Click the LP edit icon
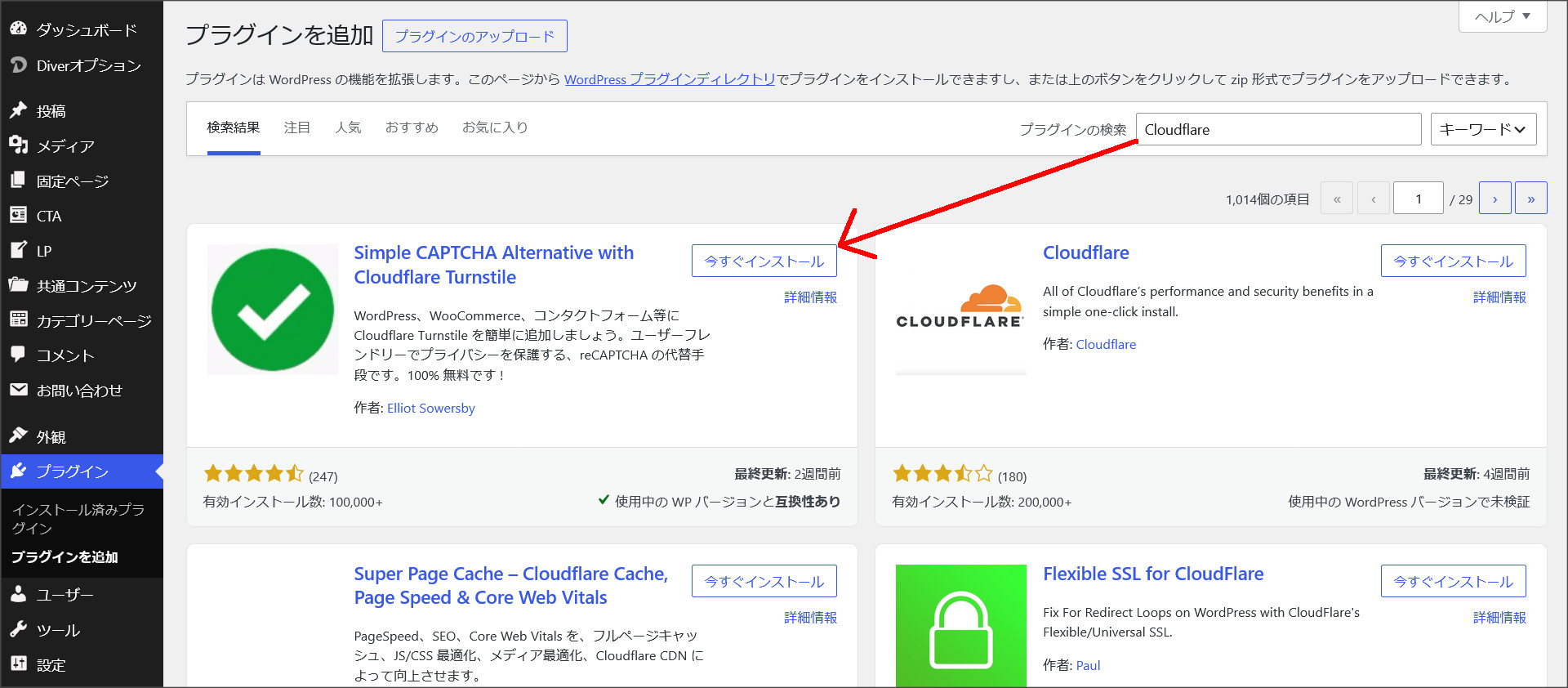Image resolution: width=1568 pixels, height=688 pixels. point(18,250)
